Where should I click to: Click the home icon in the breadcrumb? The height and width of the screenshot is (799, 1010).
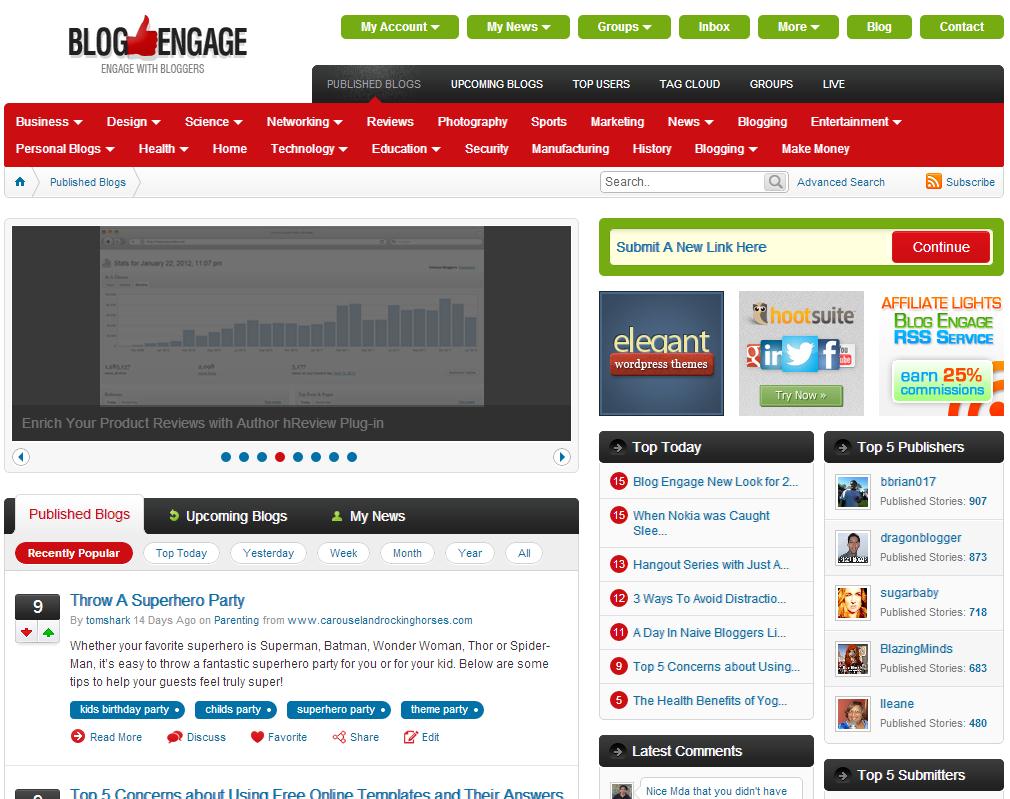coord(20,182)
